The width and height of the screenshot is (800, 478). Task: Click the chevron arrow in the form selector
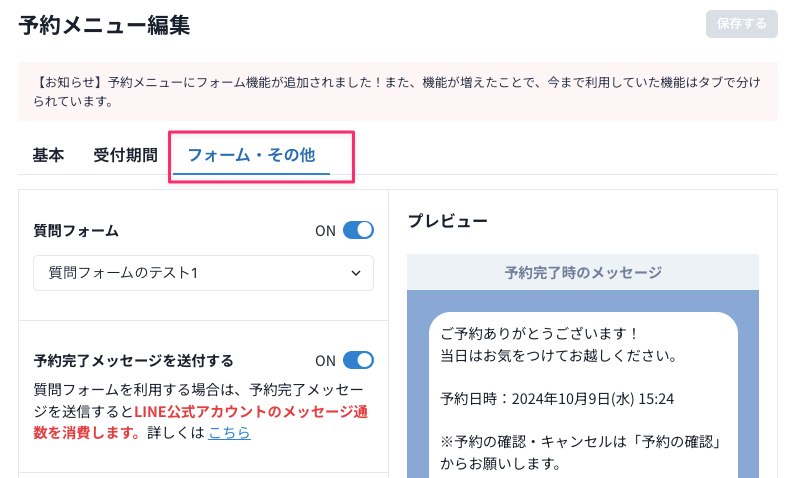356,273
